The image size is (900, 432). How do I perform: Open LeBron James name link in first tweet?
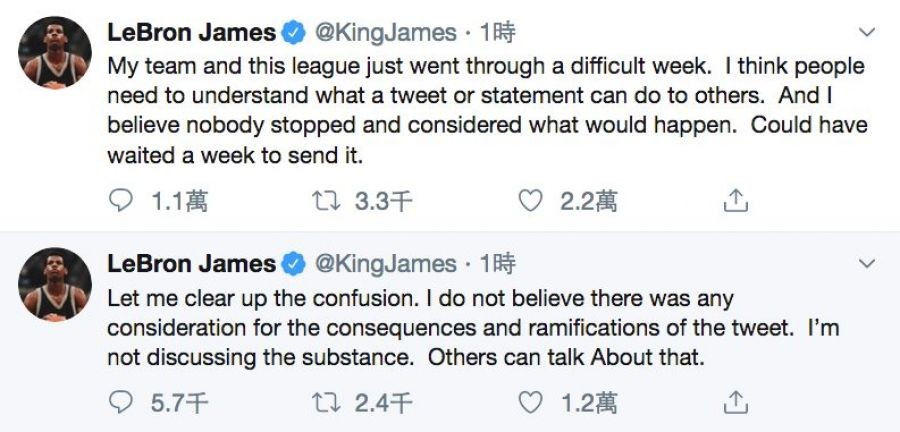191,33
